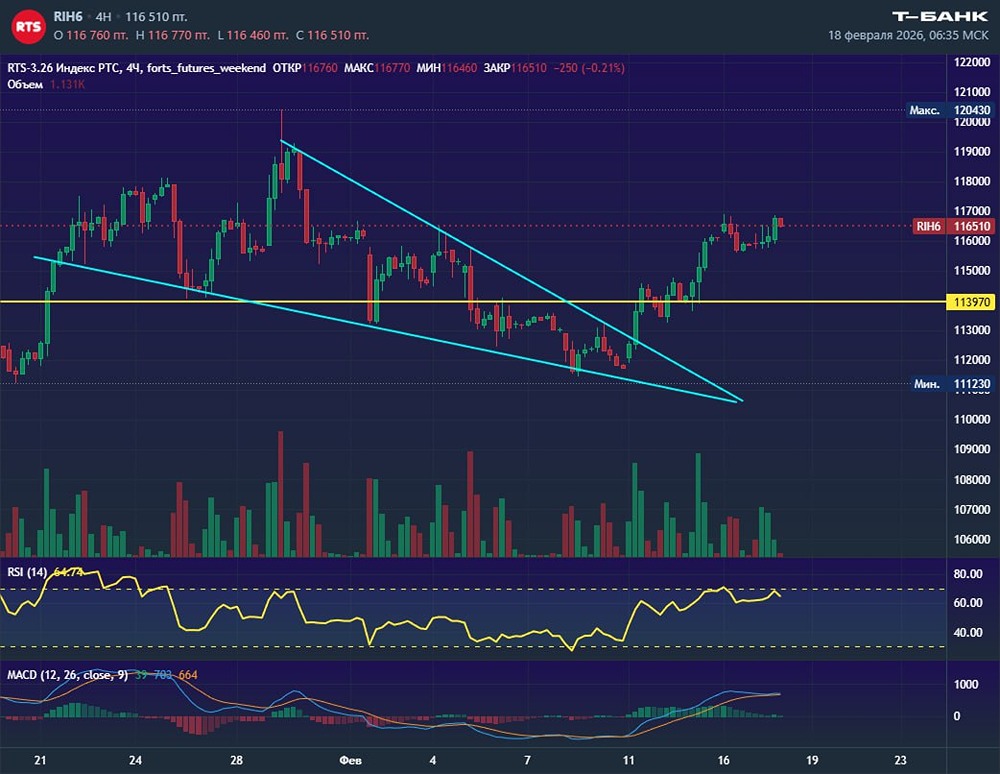Select the ЗАКР 116510 value in legend
The height and width of the screenshot is (774, 1000).
[515, 68]
